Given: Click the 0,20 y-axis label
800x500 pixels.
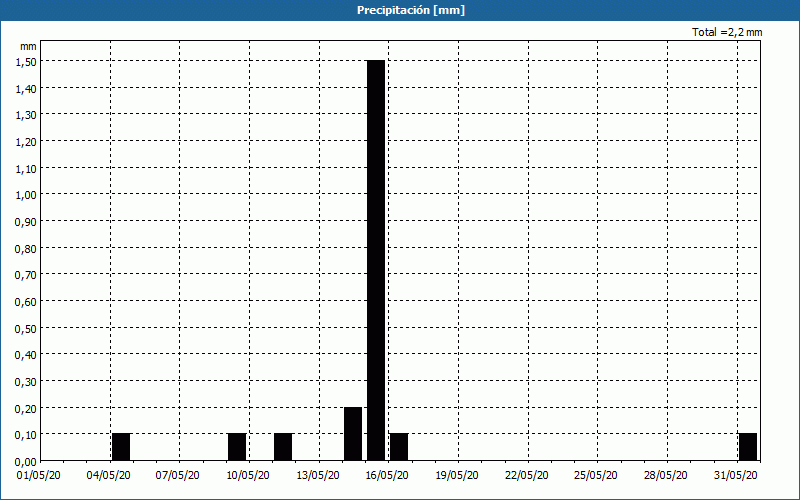Looking at the screenshot, I should (x=26, y=409).
